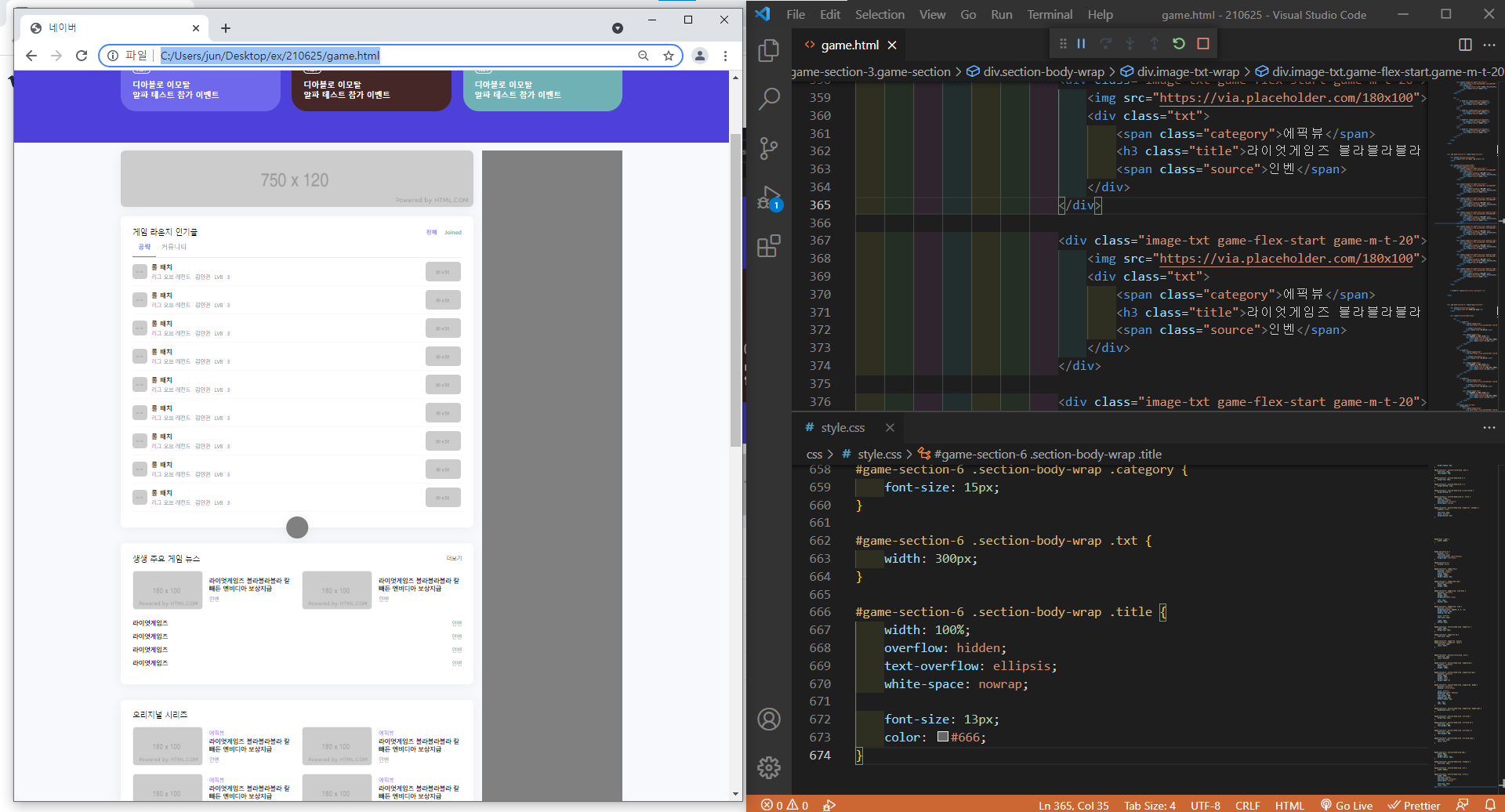
Task: Change language mode HTML in status bar
Action: pos(1289,805)
